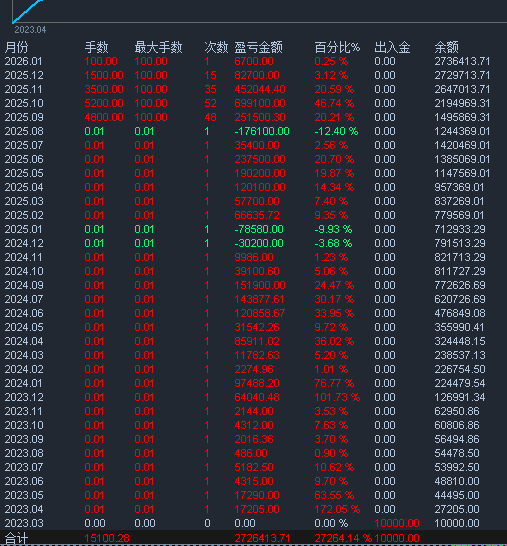Click the 次数 column header
507x546 pixels.
(x=216, y=47)
